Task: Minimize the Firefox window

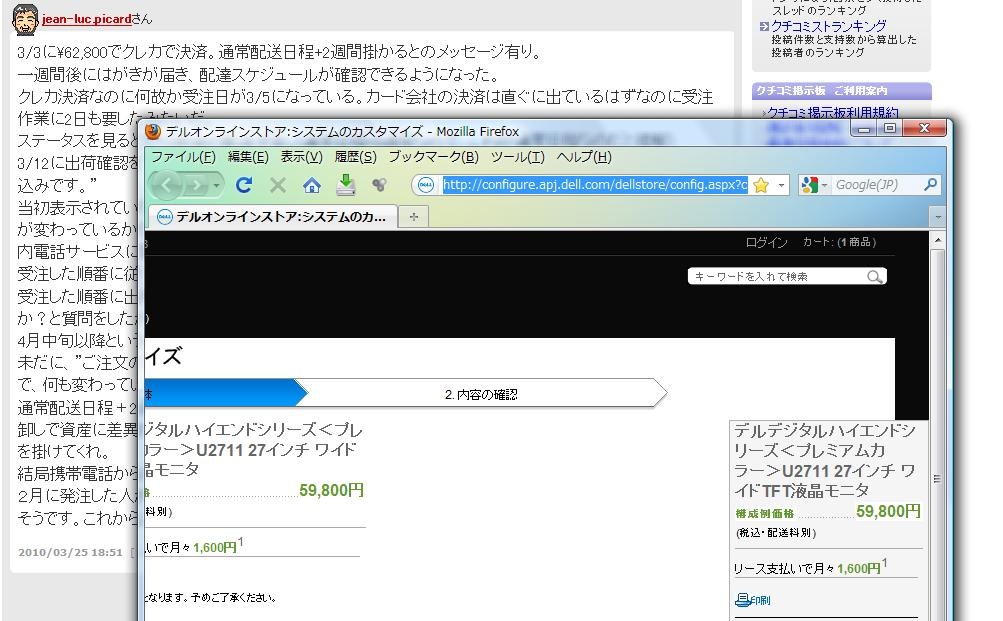Action: [x=864, y=129]
